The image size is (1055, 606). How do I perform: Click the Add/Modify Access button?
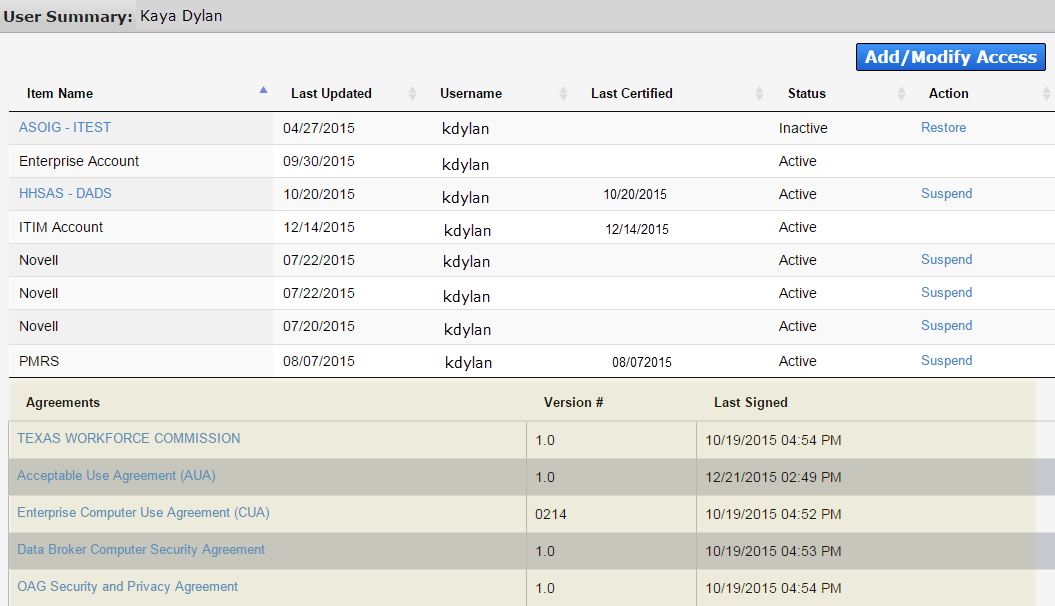click(x=950, y=57)
